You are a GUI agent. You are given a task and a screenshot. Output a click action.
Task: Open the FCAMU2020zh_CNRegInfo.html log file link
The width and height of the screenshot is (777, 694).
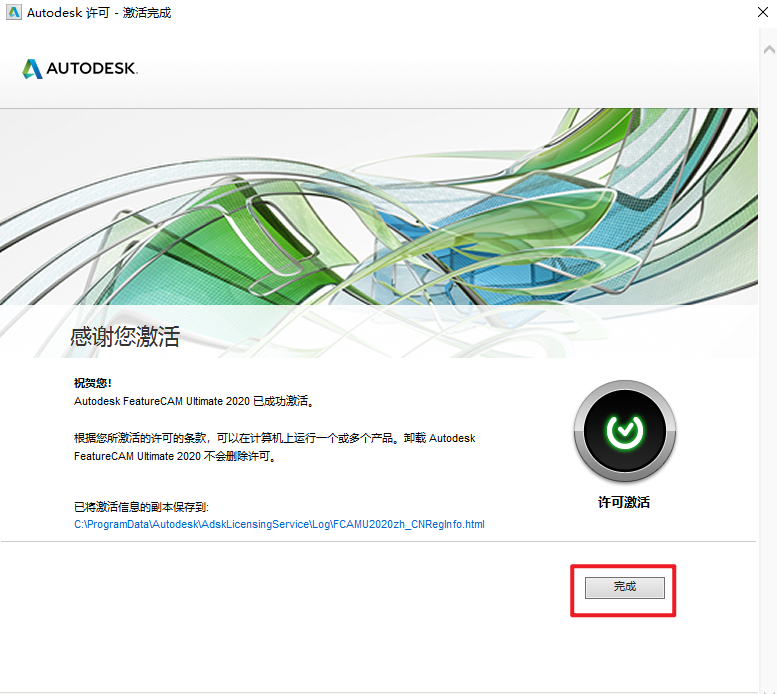[x=279, y=524]
